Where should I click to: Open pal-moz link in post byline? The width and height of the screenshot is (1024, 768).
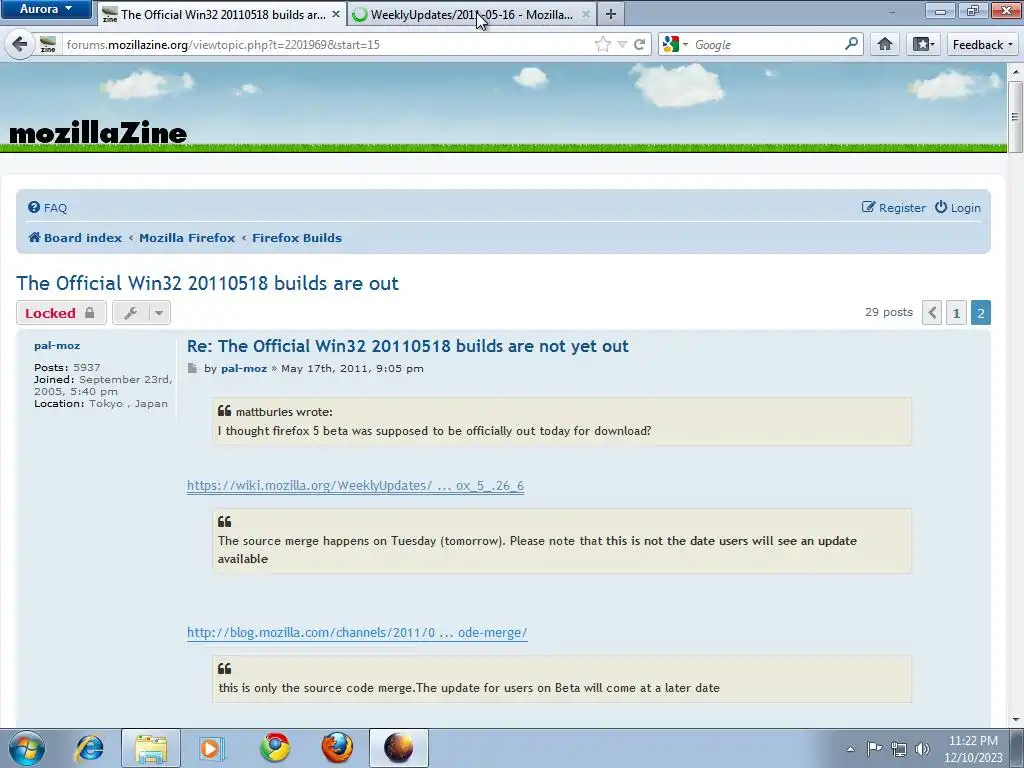click(244, 368)
